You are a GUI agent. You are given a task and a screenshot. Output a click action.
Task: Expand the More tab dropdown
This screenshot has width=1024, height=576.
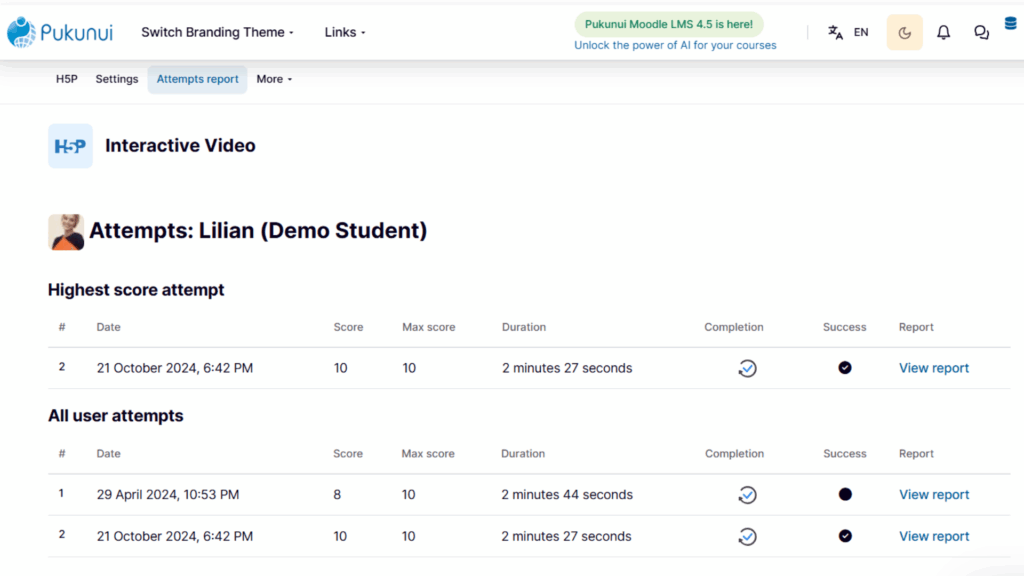click(274, 79)
